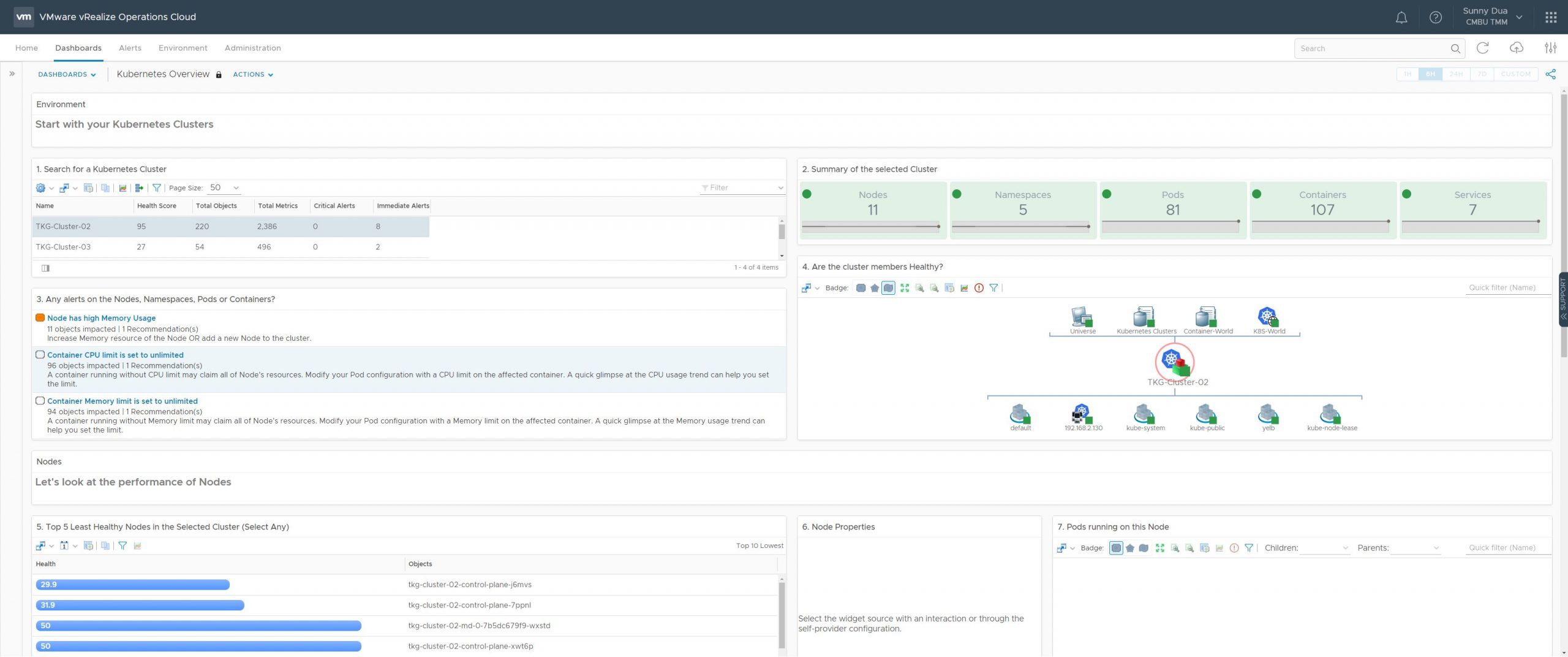Go to the Home tab
This screenshot has height=657, width=1568.
click(26, 48)
